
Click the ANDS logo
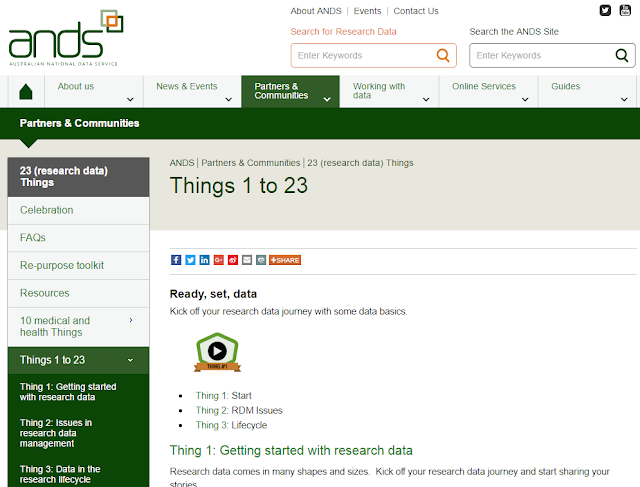coord(66,38)
